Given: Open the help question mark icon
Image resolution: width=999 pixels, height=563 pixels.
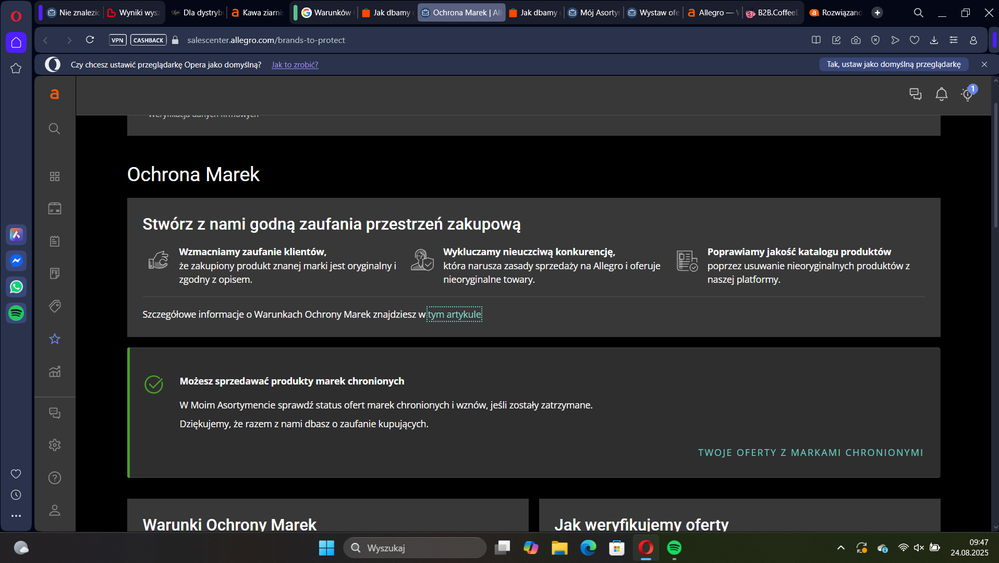Looking at the screenshot, I should tap(55, 478).
